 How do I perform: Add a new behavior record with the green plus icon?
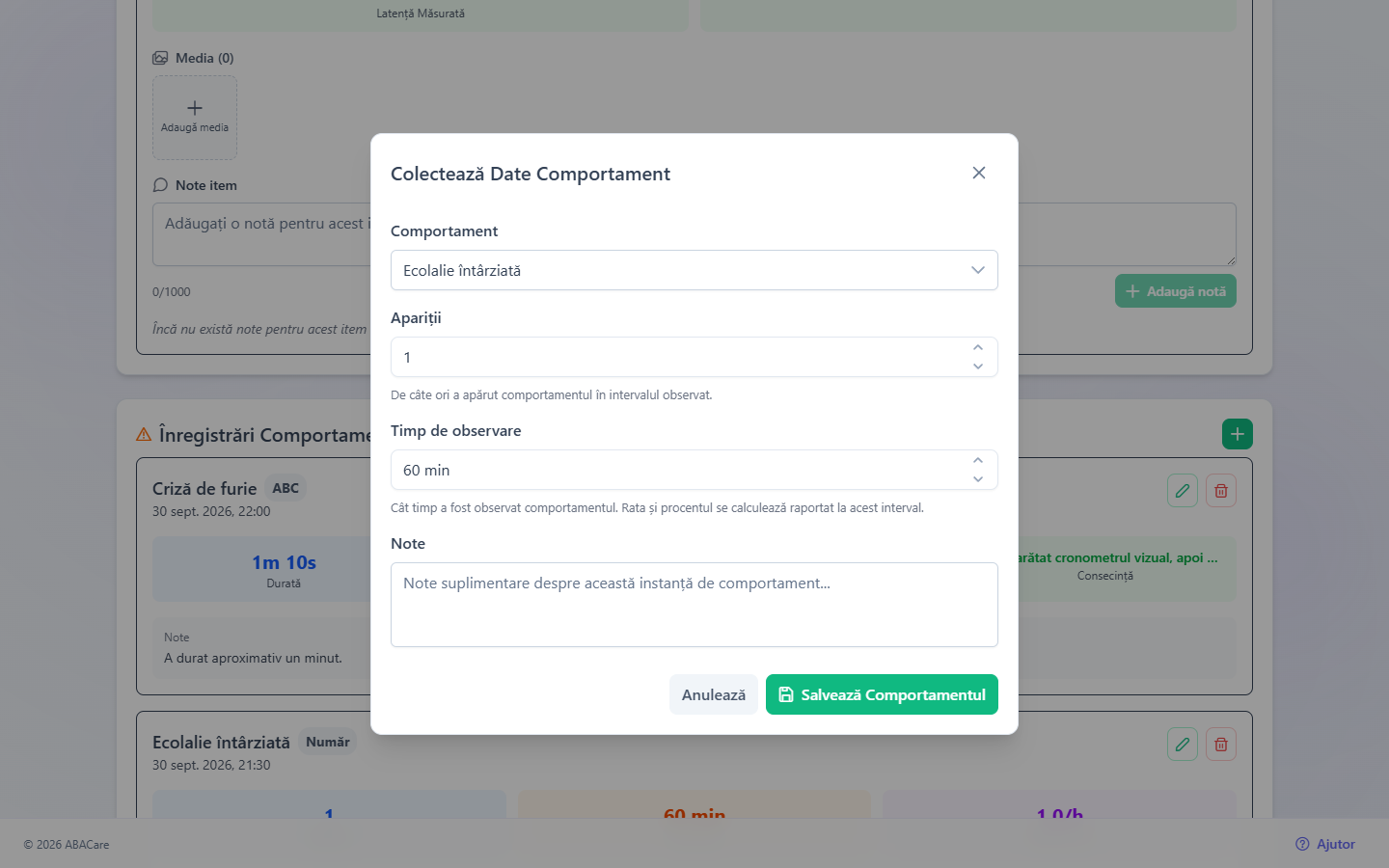(x=1238, y=434)
